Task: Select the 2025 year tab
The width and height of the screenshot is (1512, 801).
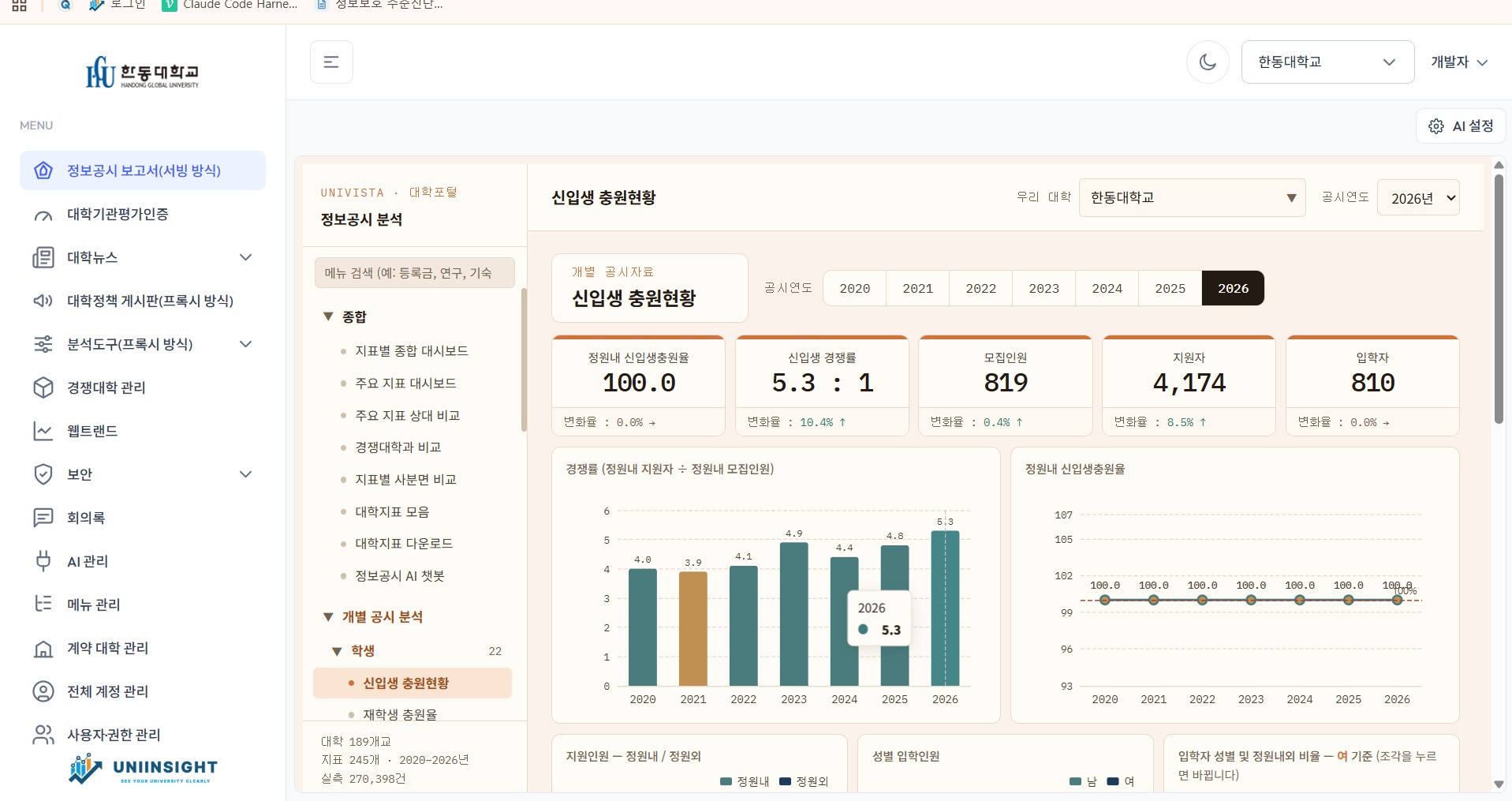Action: (1170, 288)
